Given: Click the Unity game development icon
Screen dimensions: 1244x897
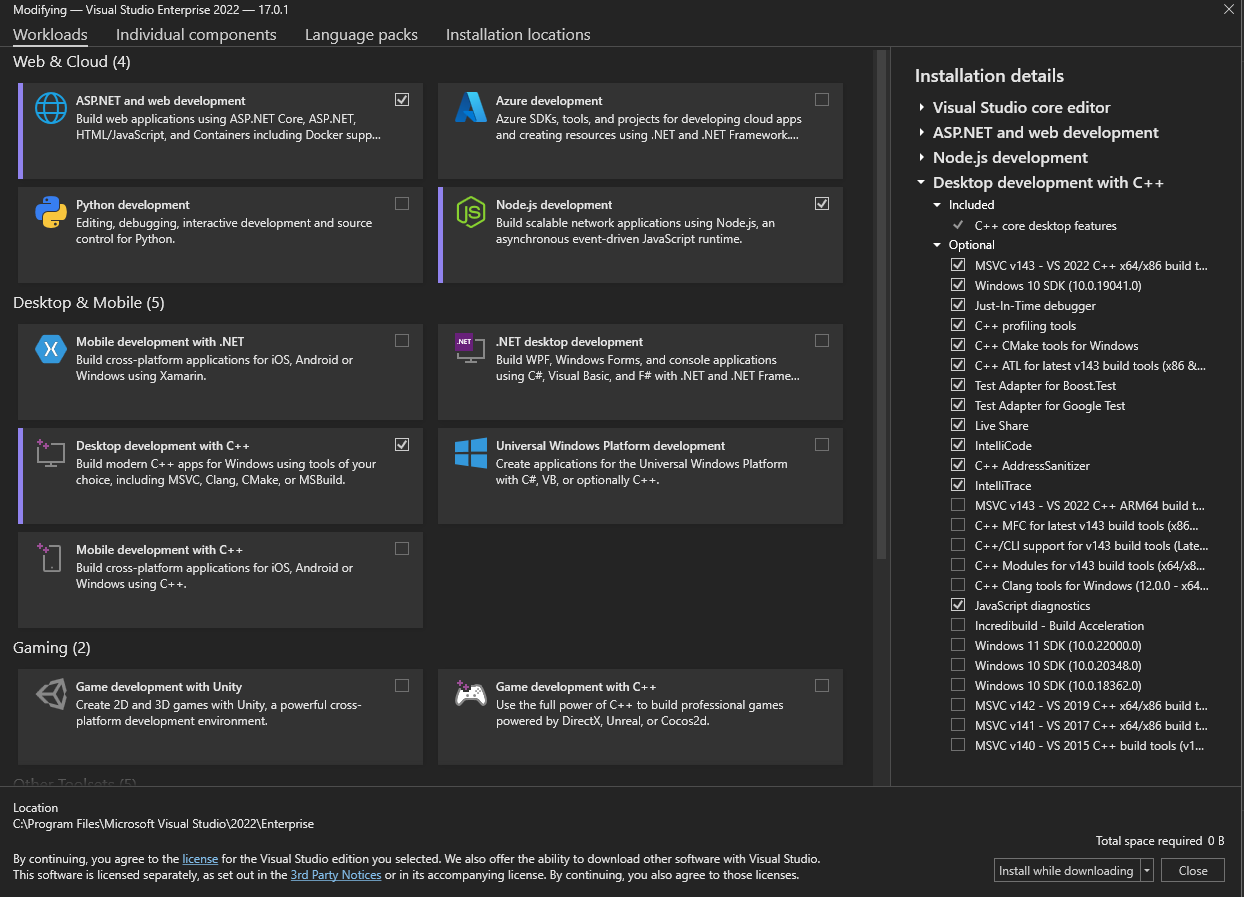Looking at the screenshot, I should click(51, 694).
